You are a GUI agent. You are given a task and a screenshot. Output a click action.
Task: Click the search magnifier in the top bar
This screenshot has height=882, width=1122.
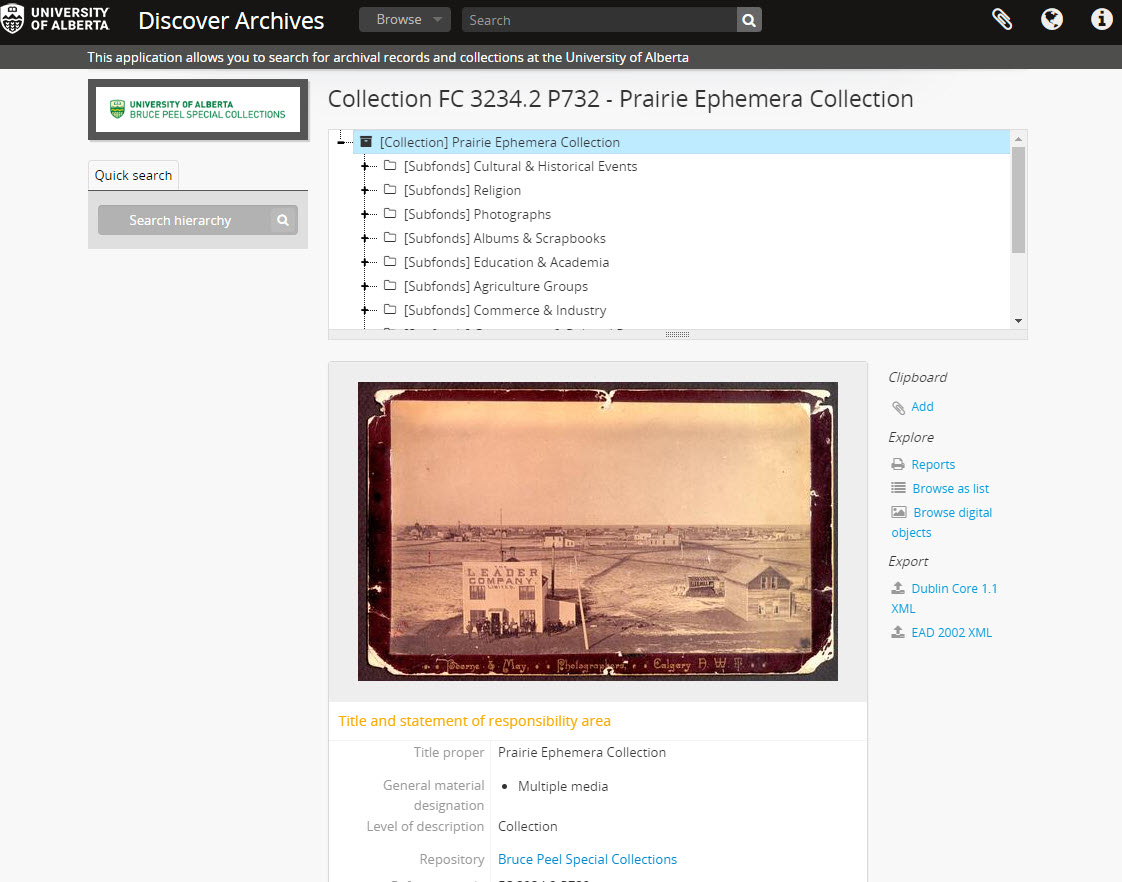click(x=748, y=19)
